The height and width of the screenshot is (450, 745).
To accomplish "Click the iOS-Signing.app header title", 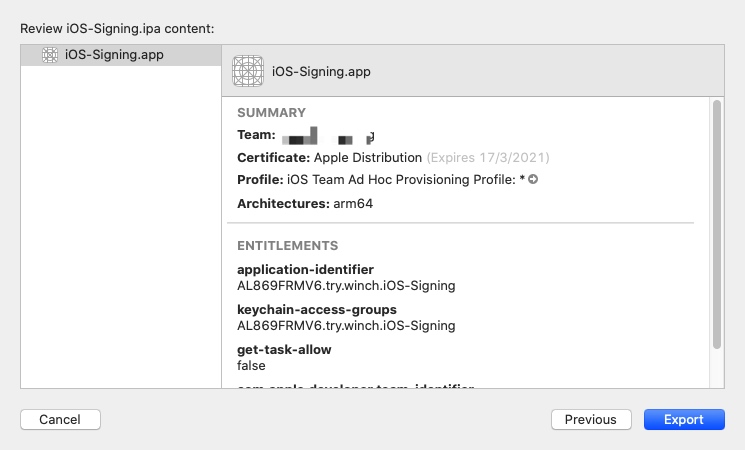I will [321, 72].
